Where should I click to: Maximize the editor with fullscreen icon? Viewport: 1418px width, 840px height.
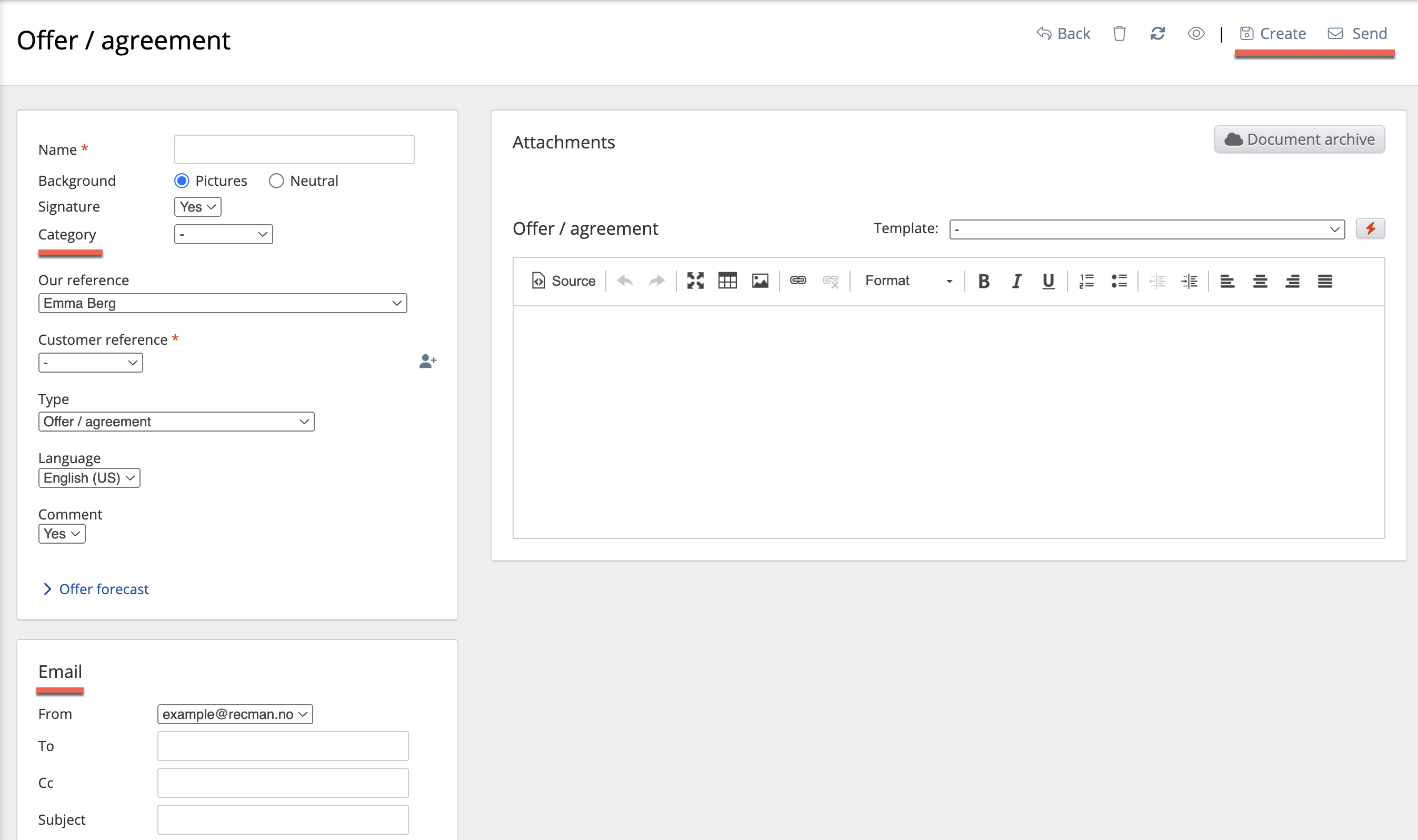pyautogui.click(x=695, y=281)
